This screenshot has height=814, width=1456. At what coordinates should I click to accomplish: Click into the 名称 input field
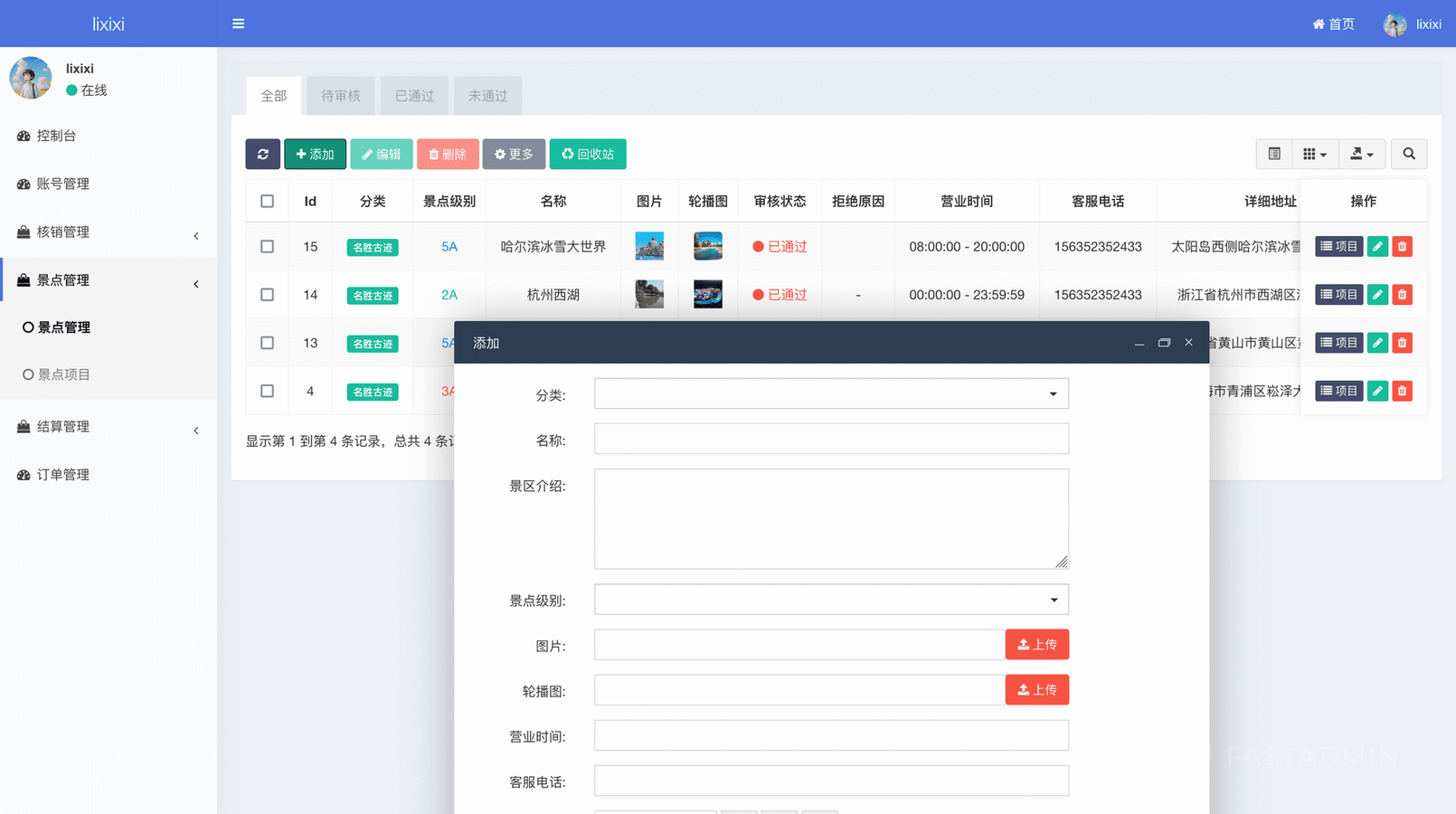click(830, 440)
